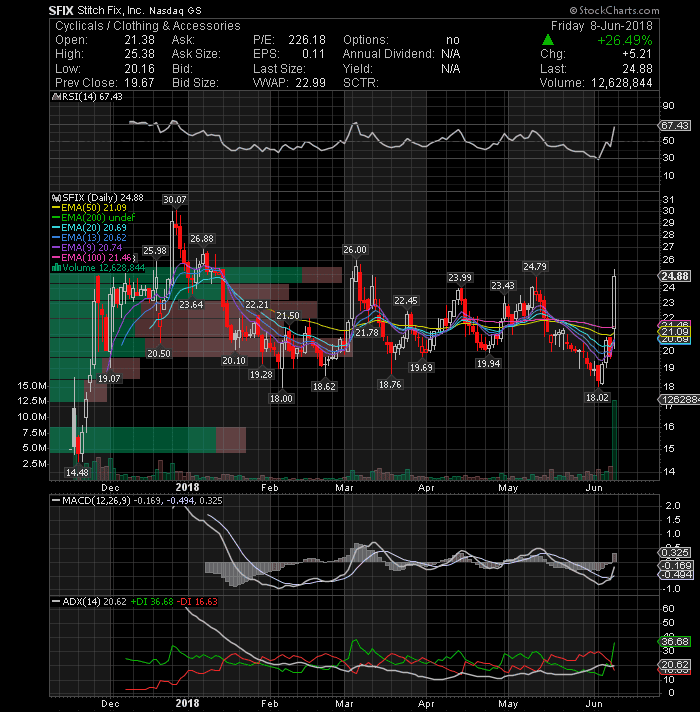
Task: Select the green EMA(200) legend line
Action: pyautogui.click(x=56, y=218)
